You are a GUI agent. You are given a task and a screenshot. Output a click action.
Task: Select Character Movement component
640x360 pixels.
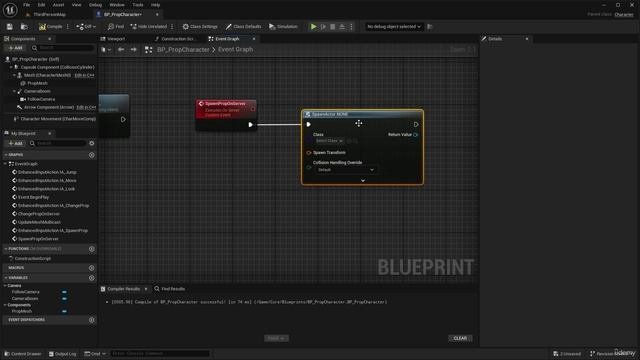click(x=58, y=119)
